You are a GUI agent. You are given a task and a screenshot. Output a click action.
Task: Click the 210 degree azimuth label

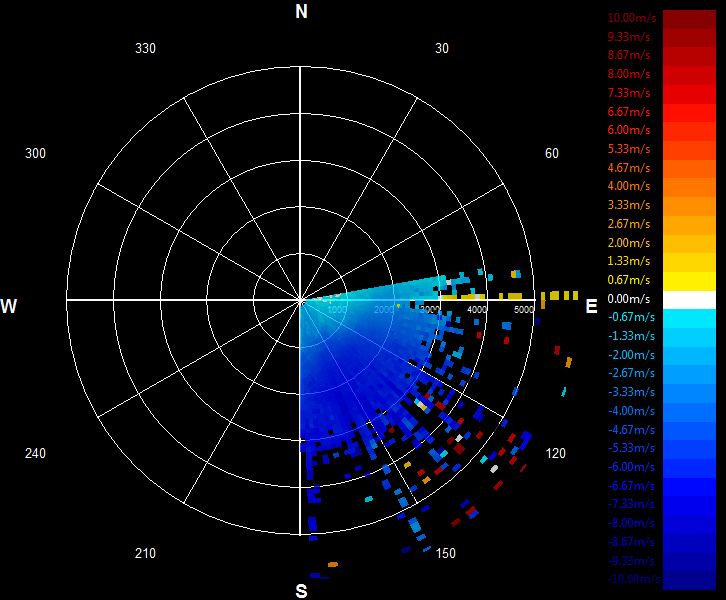pos(145,553)
